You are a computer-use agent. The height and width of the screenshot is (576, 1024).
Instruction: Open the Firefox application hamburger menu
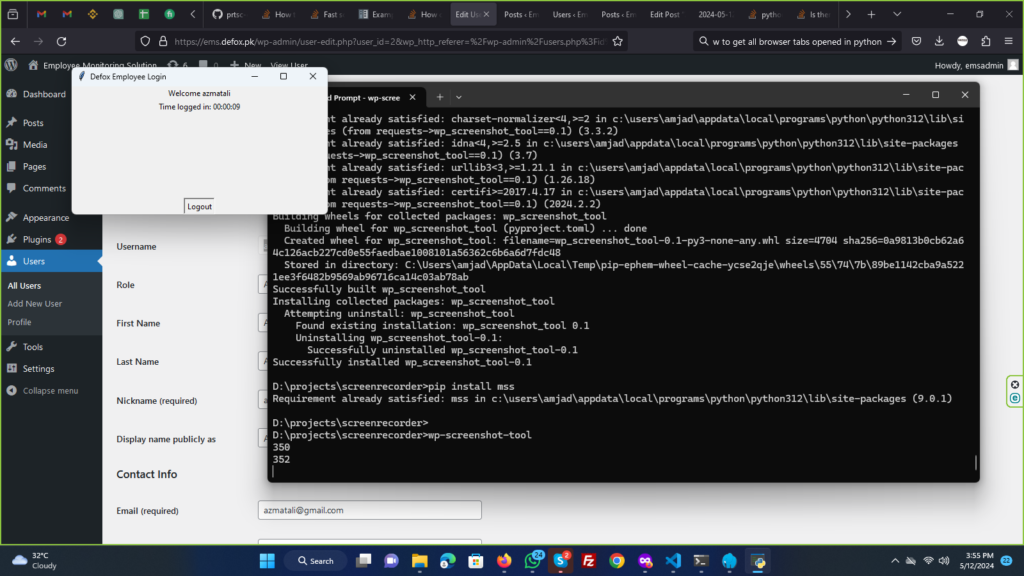(x=1009, y=41)
